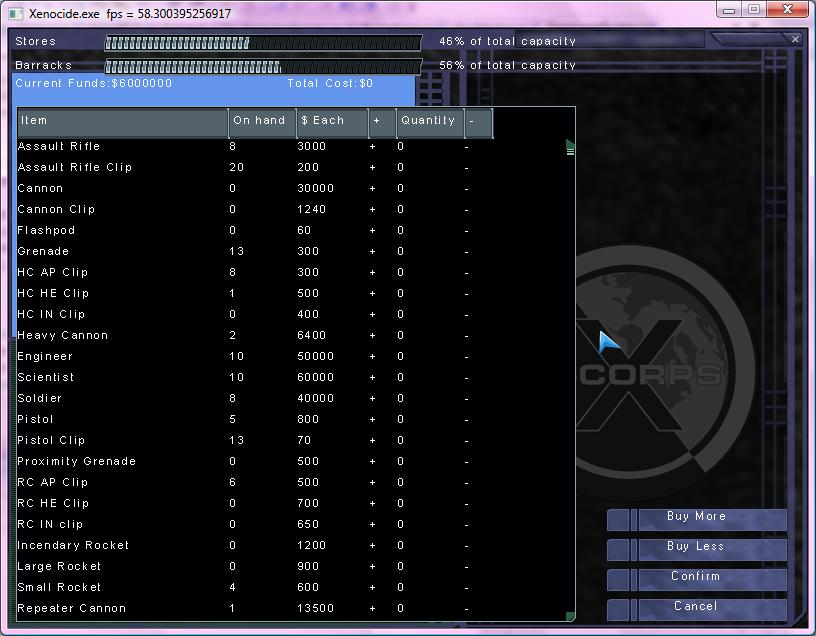816x636 pixels.
Task: Increase Pistol quantity with plus
Action: pos(373,419)
